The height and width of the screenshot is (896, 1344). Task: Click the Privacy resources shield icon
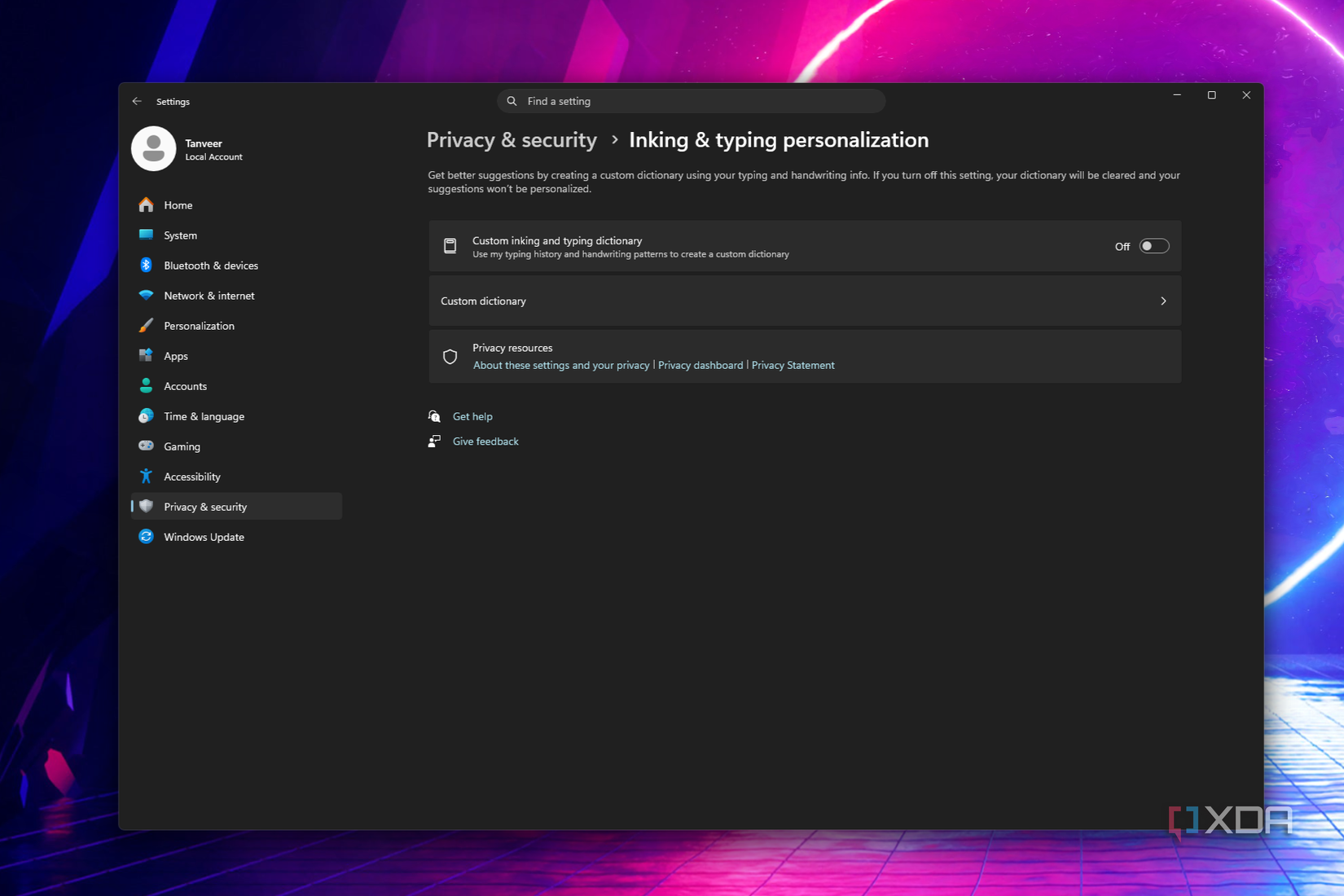pyautogui.click(x=450, y=357)
